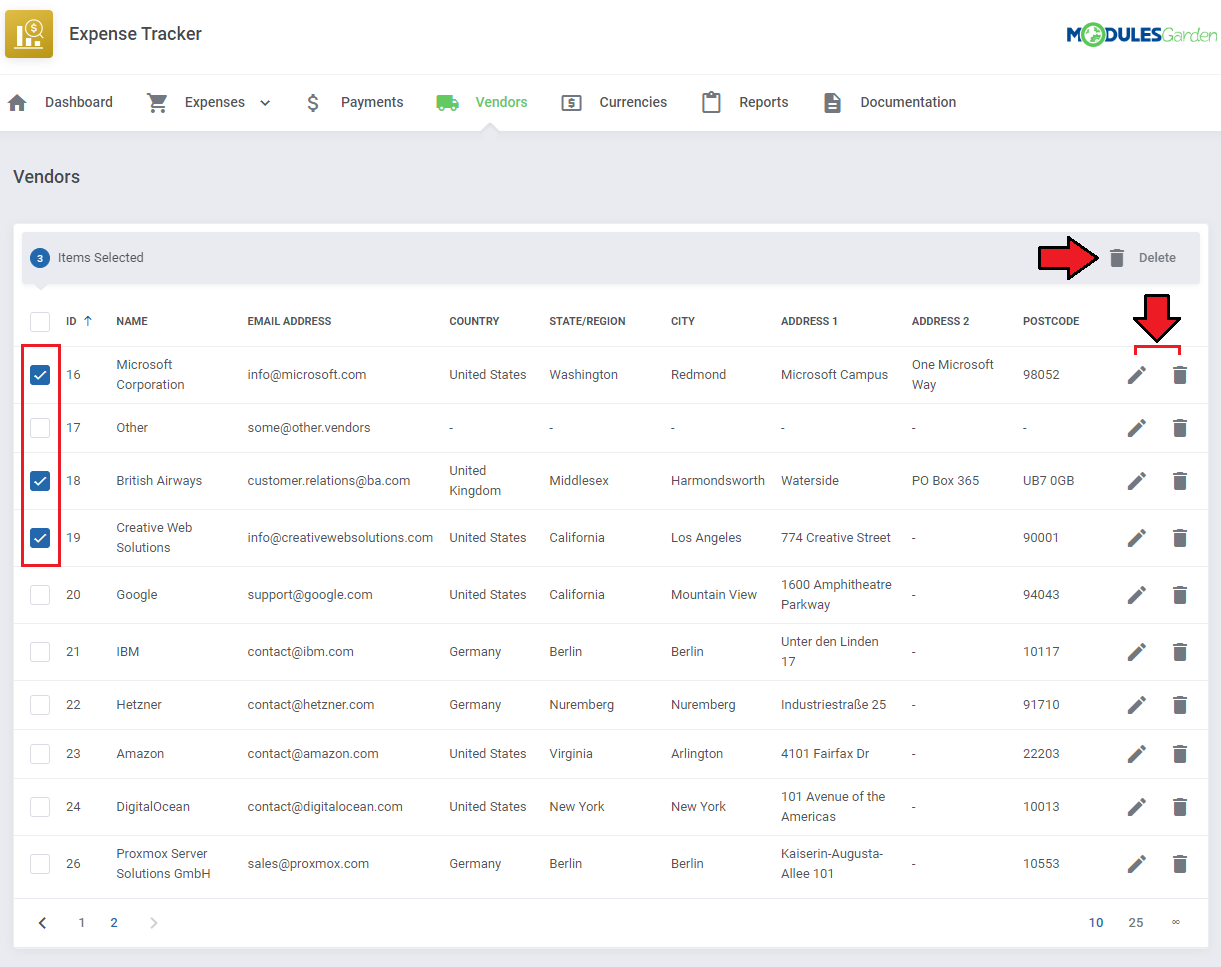Click the customer.relations@ba.com email cell

329,481
